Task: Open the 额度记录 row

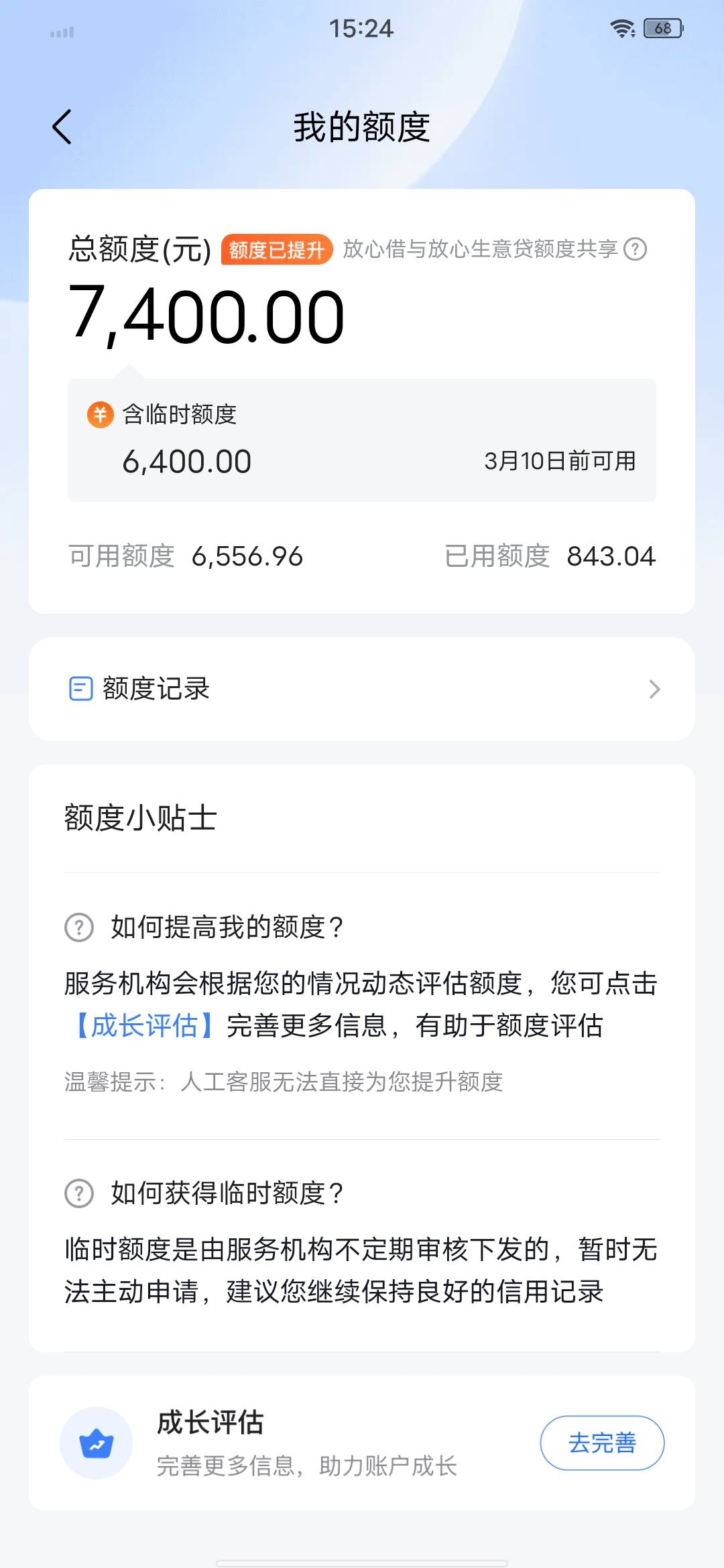Action: click(x=362, y=689)
